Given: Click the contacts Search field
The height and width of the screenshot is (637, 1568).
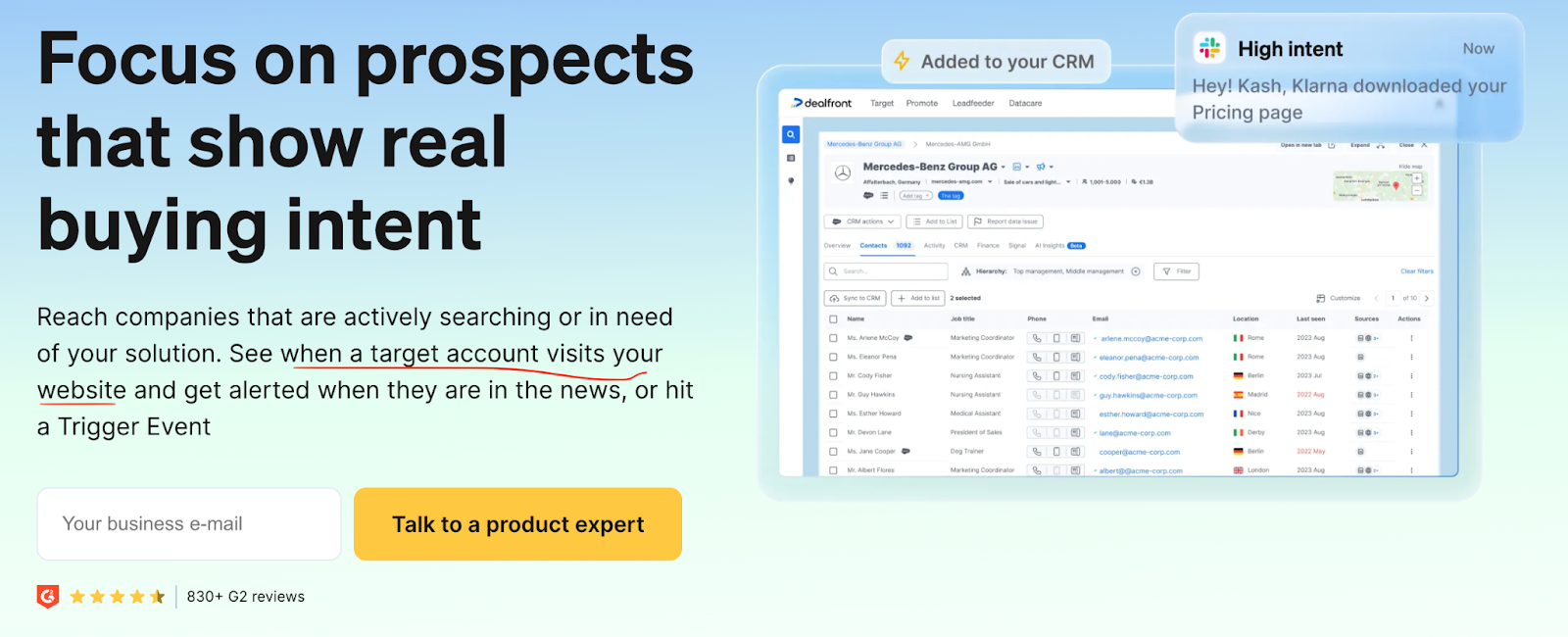Looking at the screenshot, I should coord(886,271).
